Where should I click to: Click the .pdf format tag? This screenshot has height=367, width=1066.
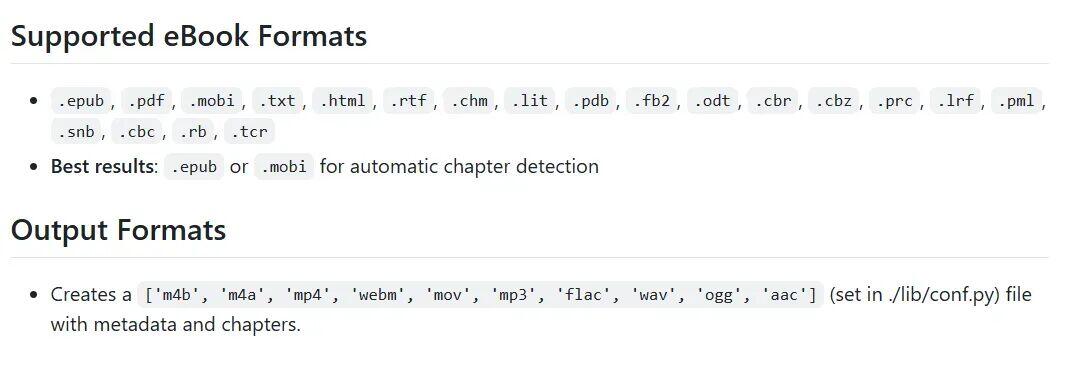(x=146, y=101)
